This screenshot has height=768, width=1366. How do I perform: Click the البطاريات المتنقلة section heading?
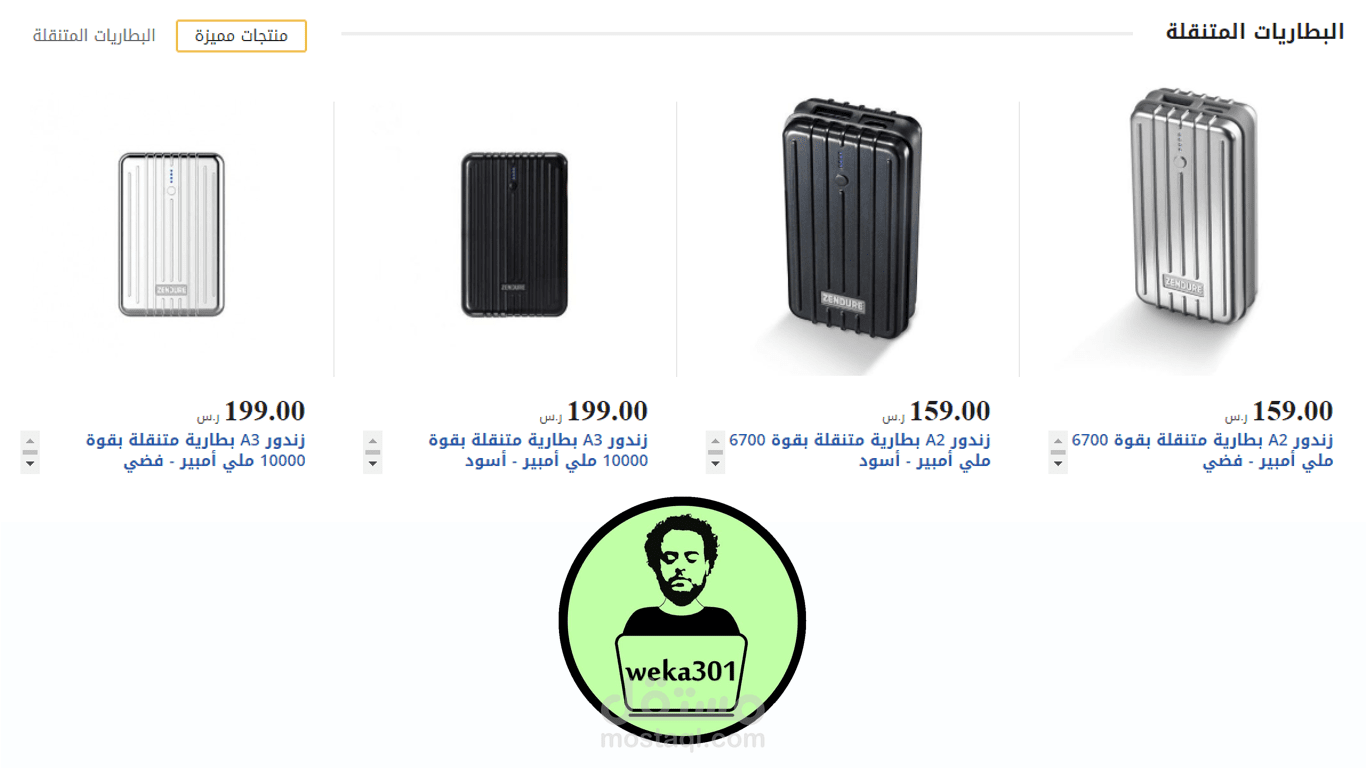[1255, 32]
